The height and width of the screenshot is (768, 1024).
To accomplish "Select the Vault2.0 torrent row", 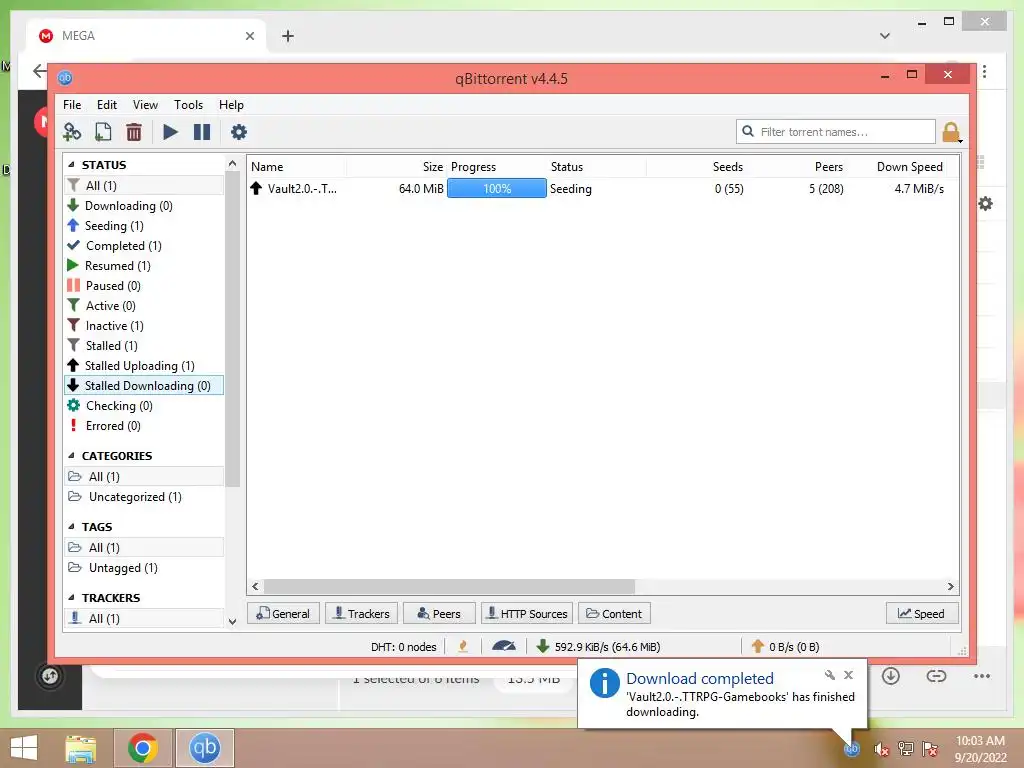I will tap(602, 189).
